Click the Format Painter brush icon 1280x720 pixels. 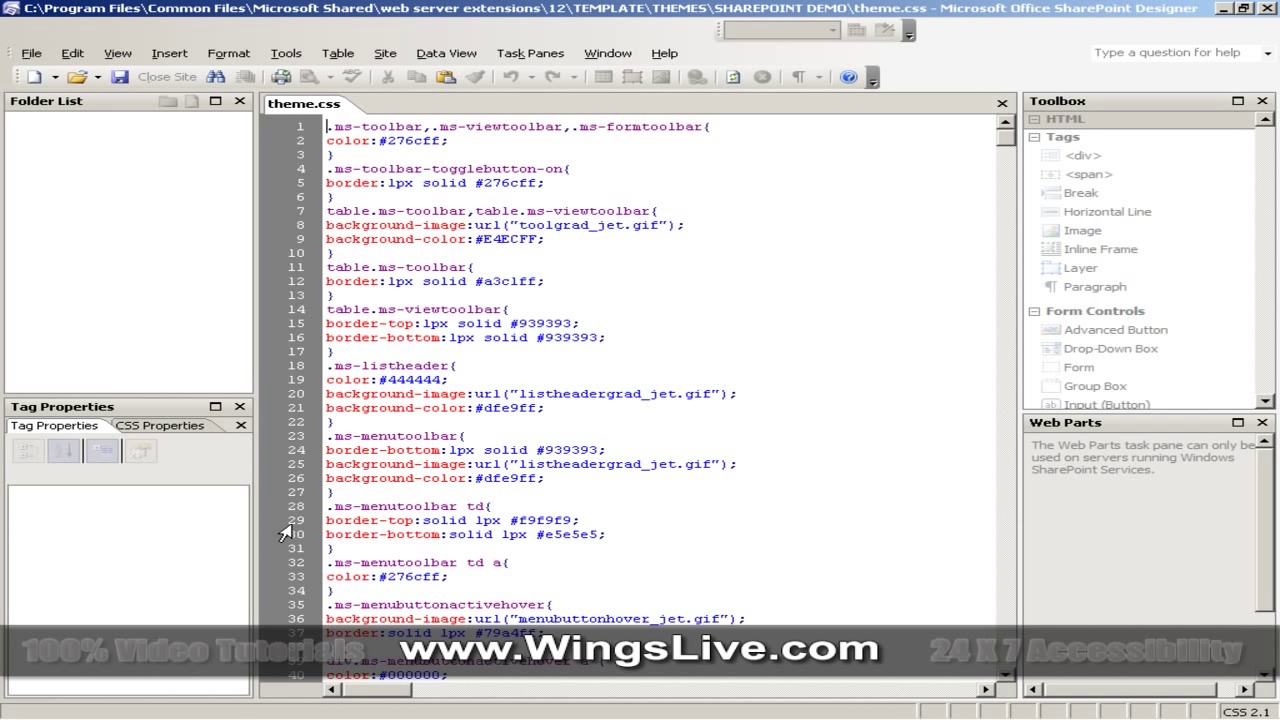(475, 77)
